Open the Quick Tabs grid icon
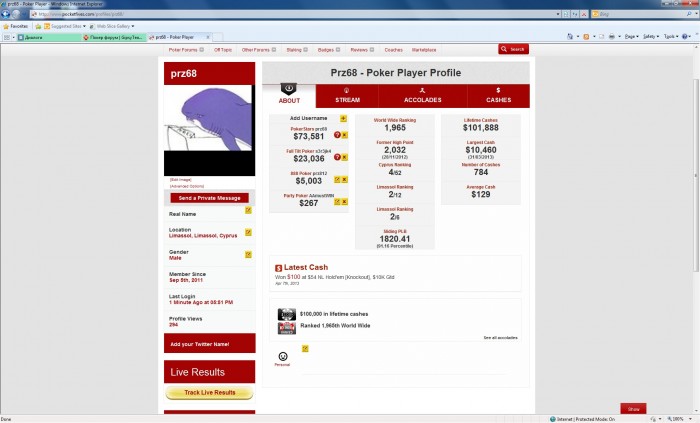Screen dimensions: 700x423 click(x=7, y=37)
